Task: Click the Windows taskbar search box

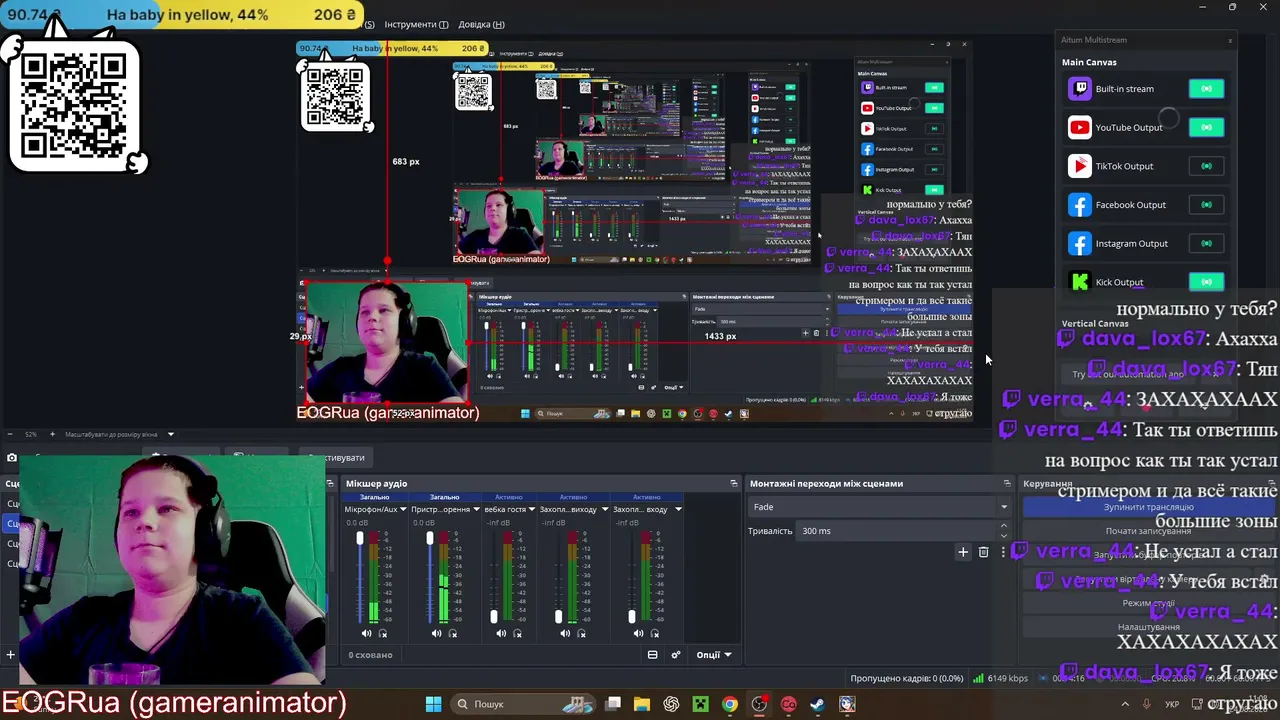Action: [x=524, y=704]
